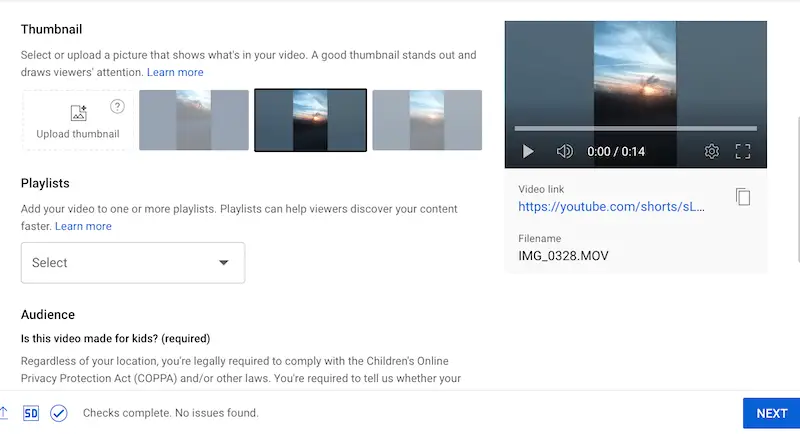The image size is (800, 434).
Task: Copy the video link with copy icon
Action: tap(743, 197)
